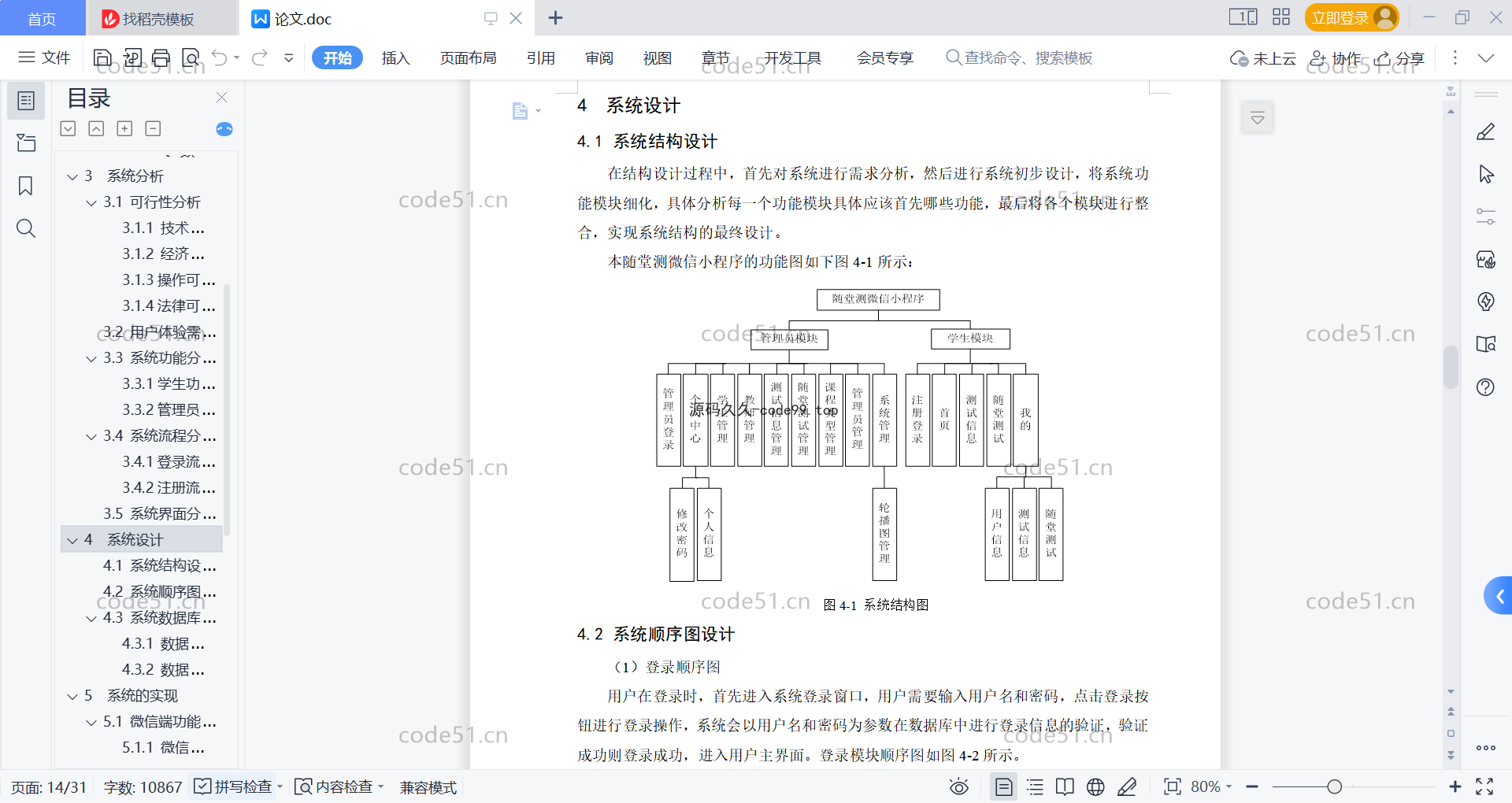Open the settings sliders icon in the right sidebar
Image resolution: width=1512 pixels, height=803 pixels.
click(1486, 216)
